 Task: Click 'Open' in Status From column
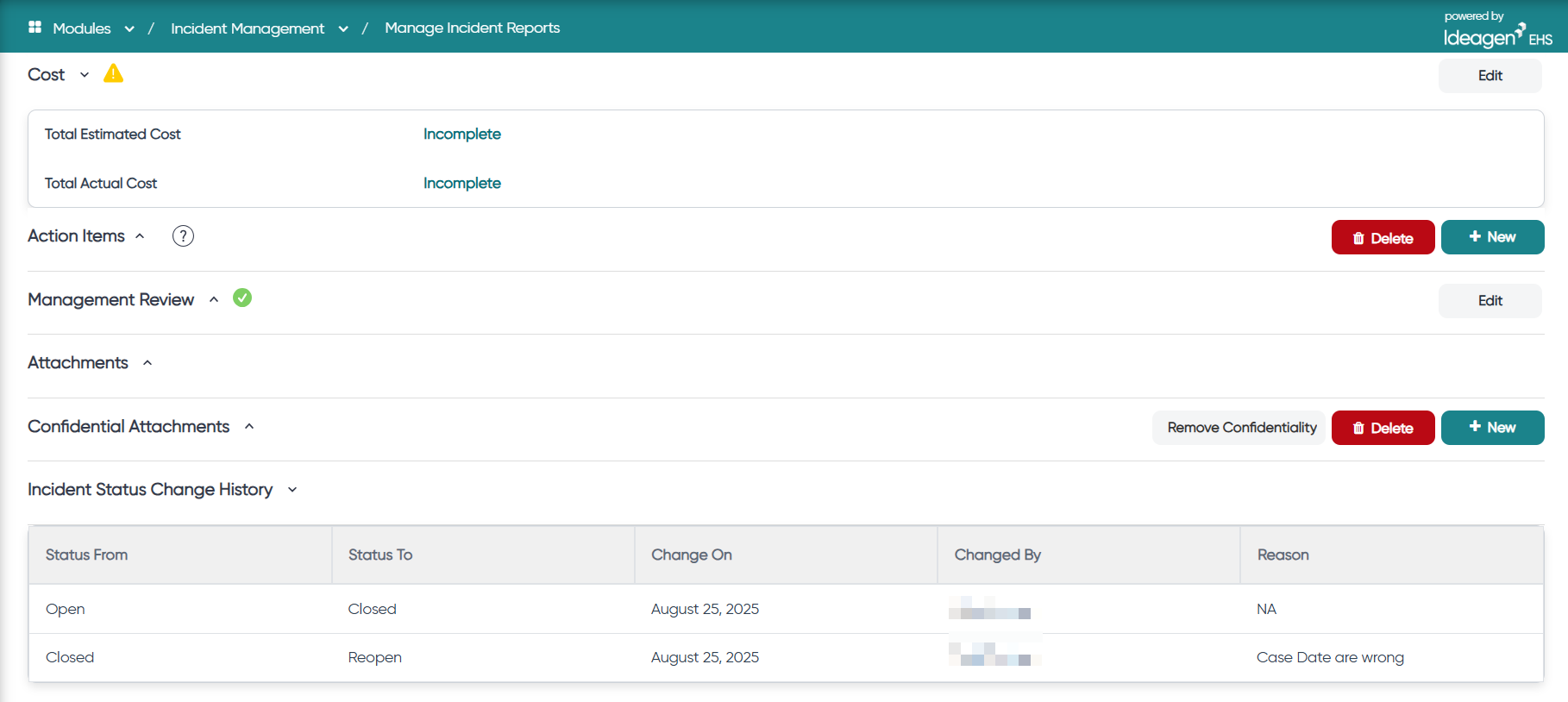[66, 609]
